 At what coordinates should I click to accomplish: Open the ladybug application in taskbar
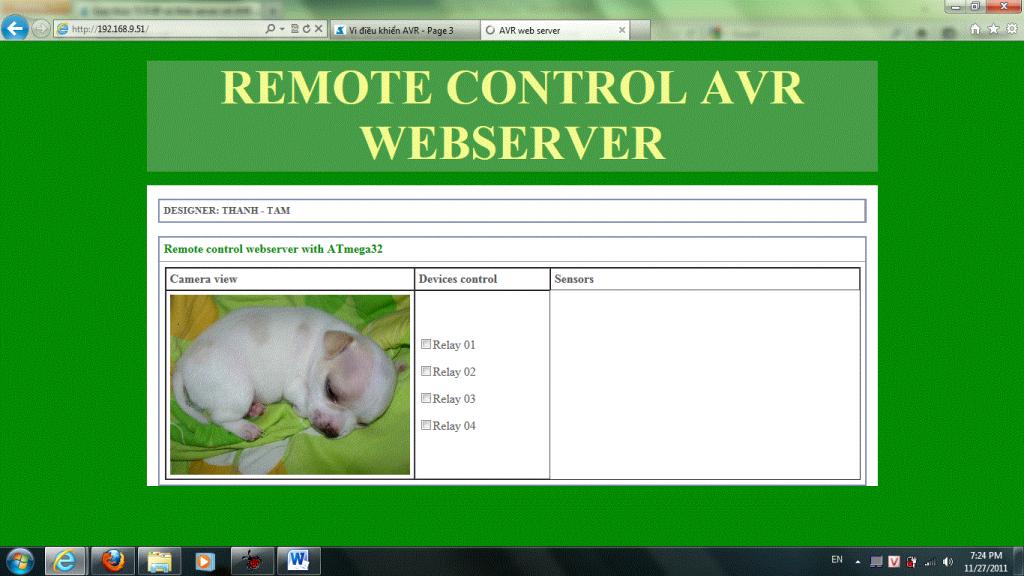click(x=252, y=561)
